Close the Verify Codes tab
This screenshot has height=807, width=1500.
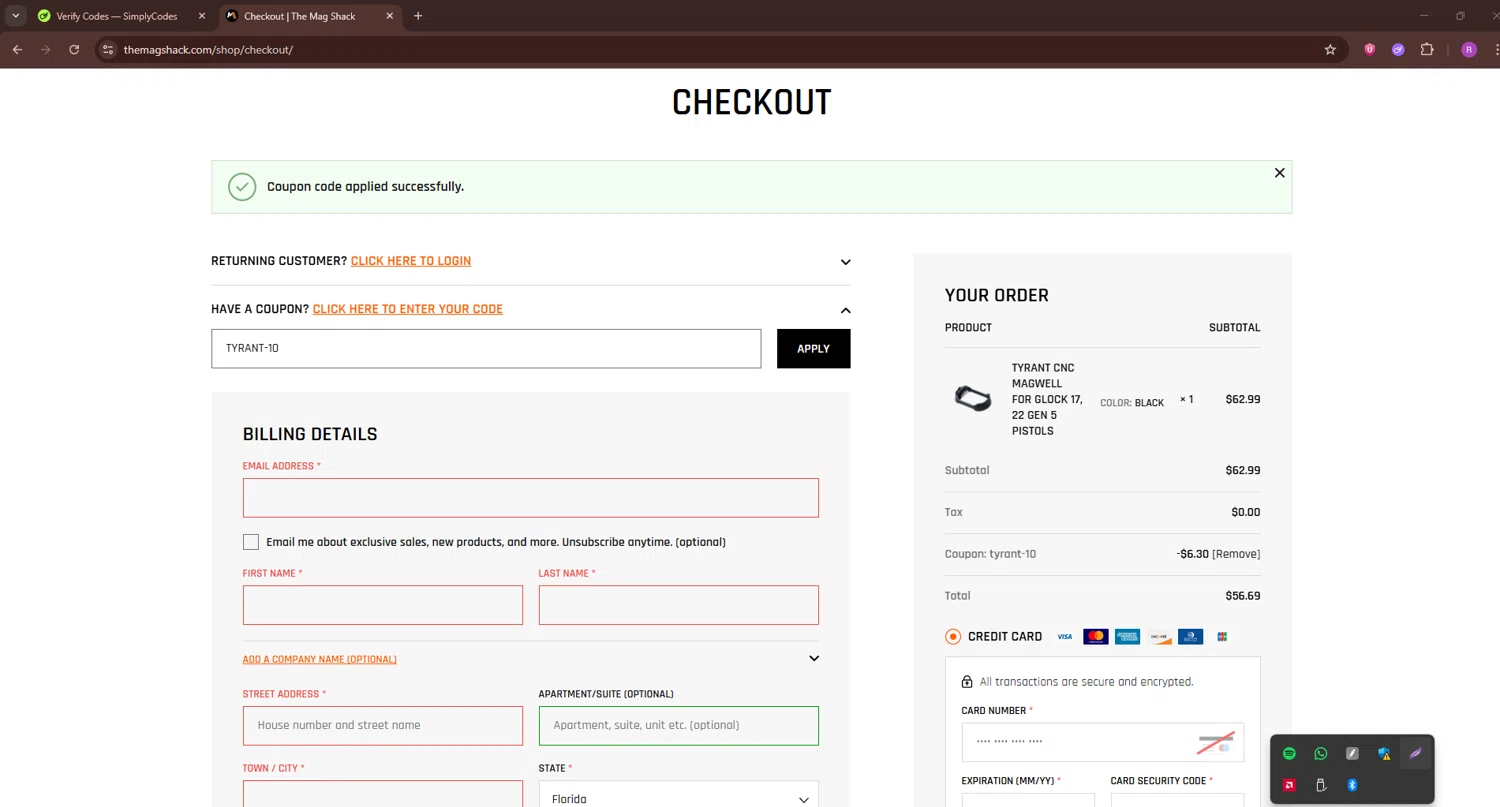pyautogui.click(x=201, y=16)
